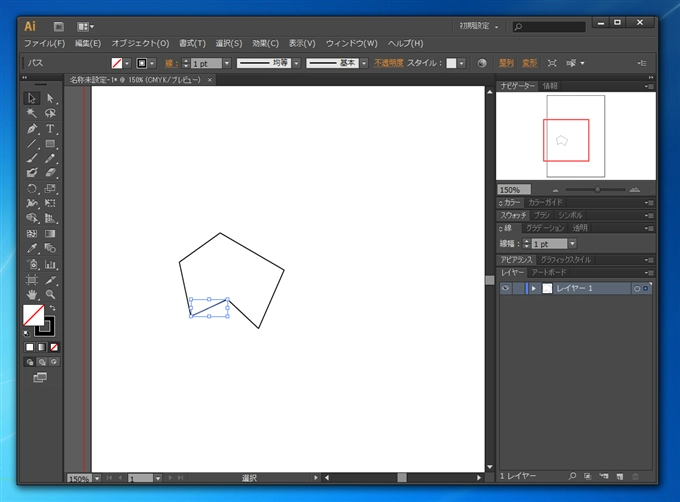The height and width of the screenshot is (502, 680).
Task: Toggle lock column of レイヤー 1
Action: [x=518, y=288]
